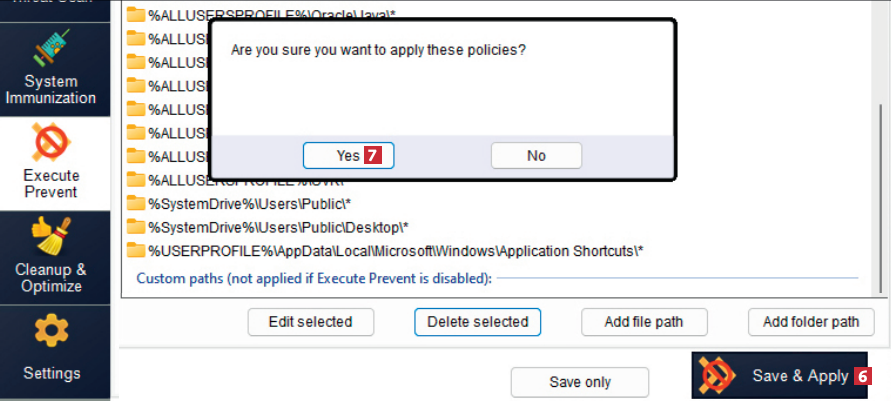
Task: Select the Application Shortcuts path entry
Action: click(x=395, y=250)
